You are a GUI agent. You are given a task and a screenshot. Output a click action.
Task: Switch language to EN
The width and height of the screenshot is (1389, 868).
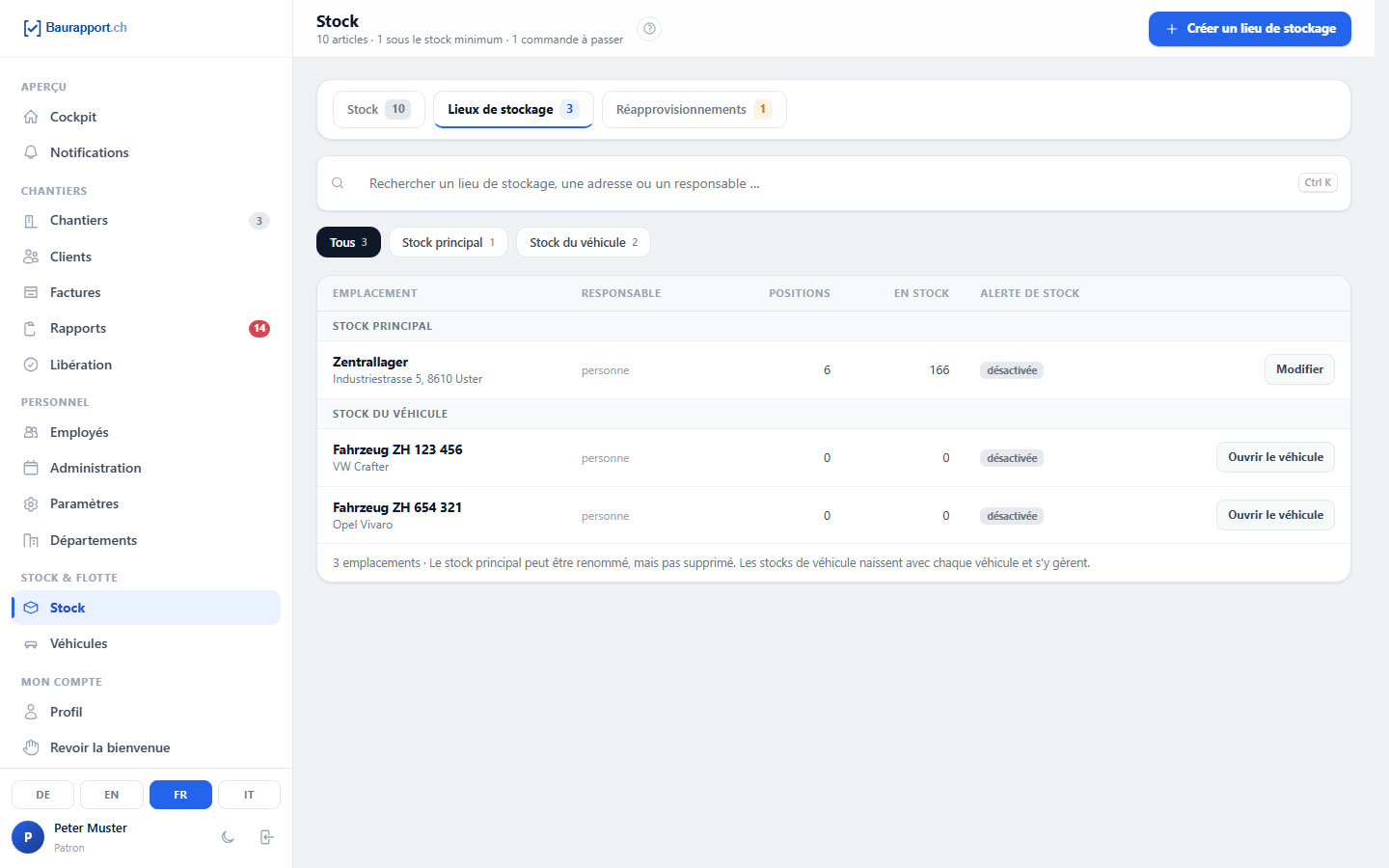(x=112, y=795)
